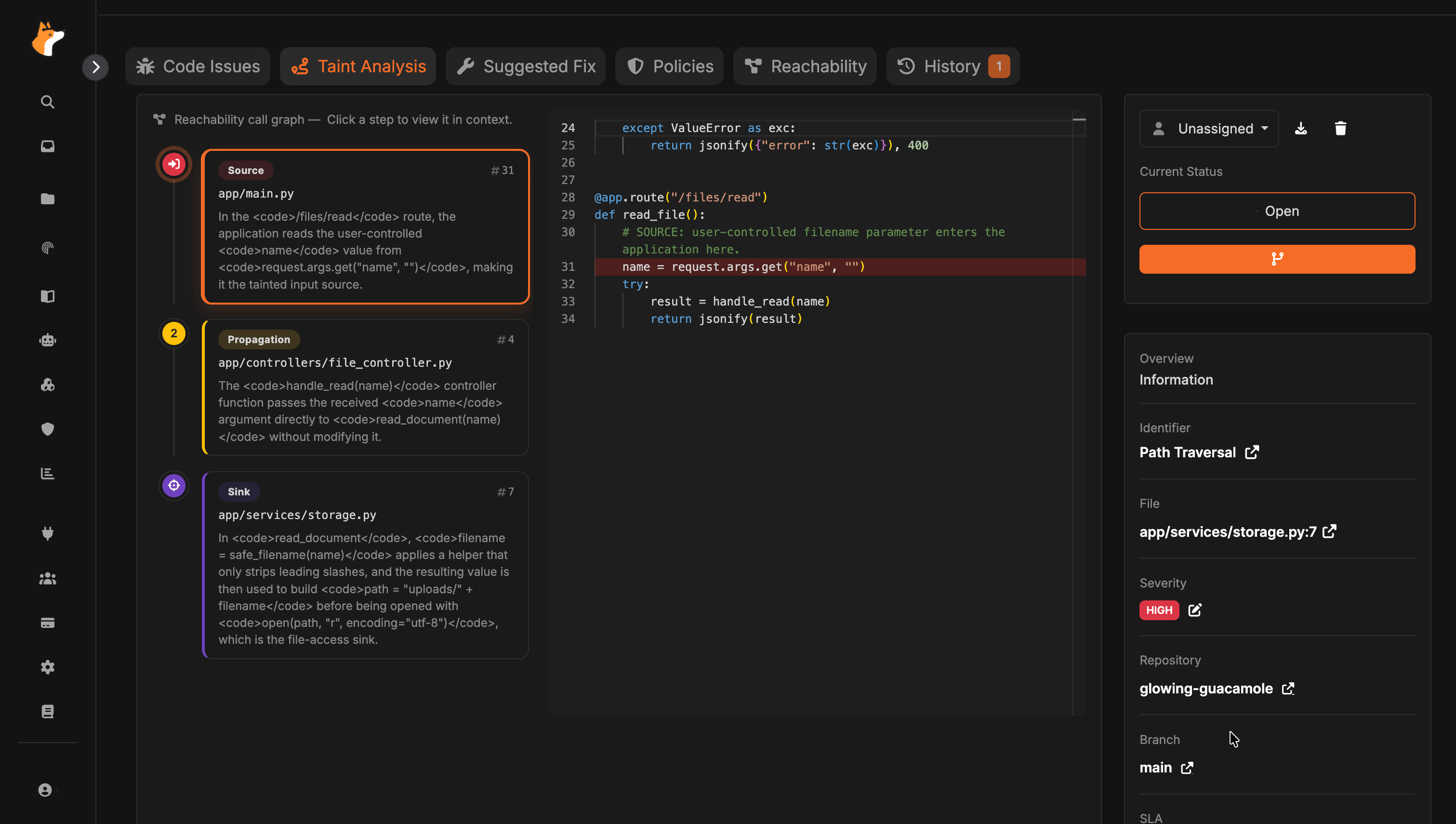Open the inbox icon in the sidebar
The image size is (1456, 824).
[48, 146]
